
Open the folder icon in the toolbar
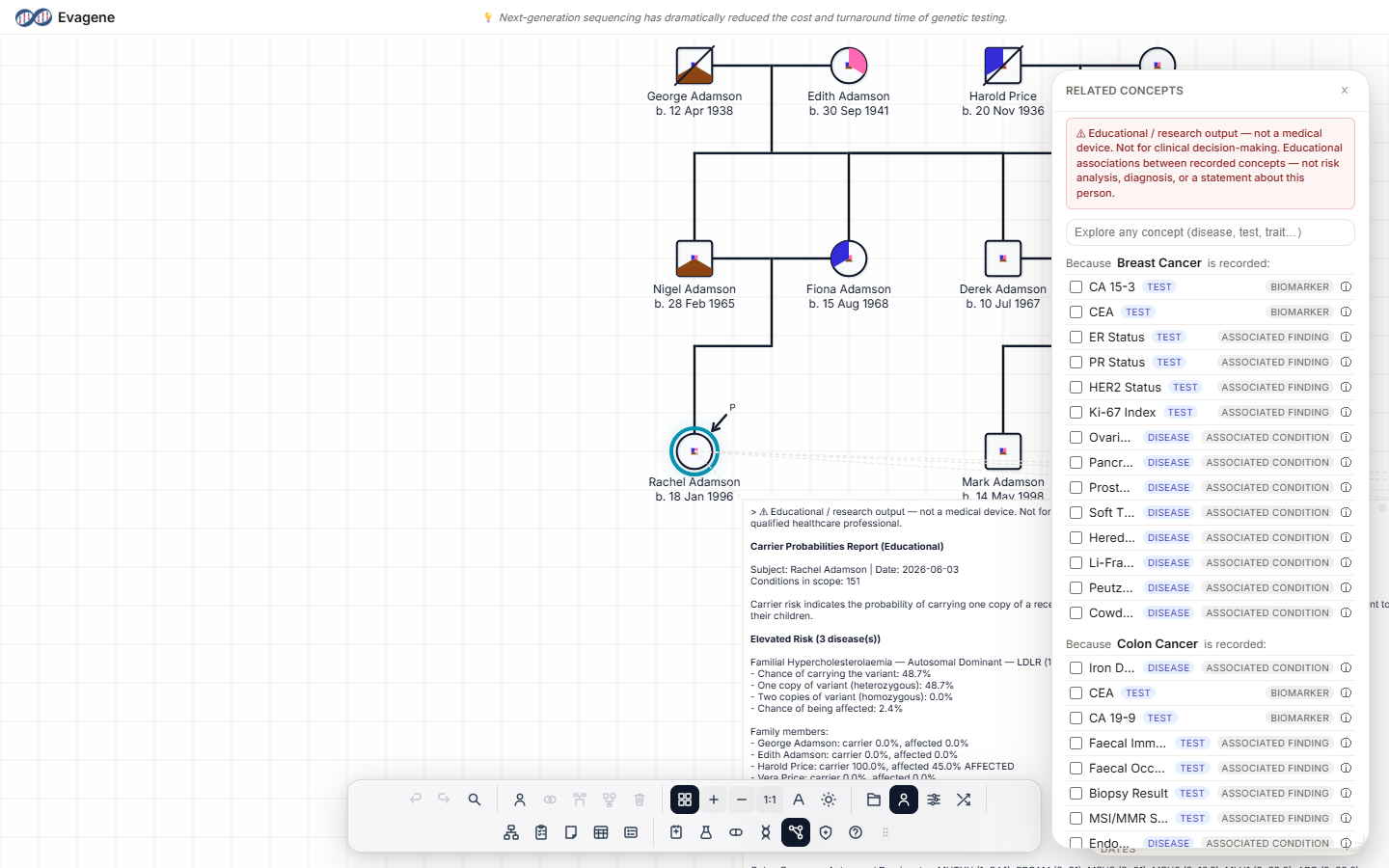coord(874,800)
